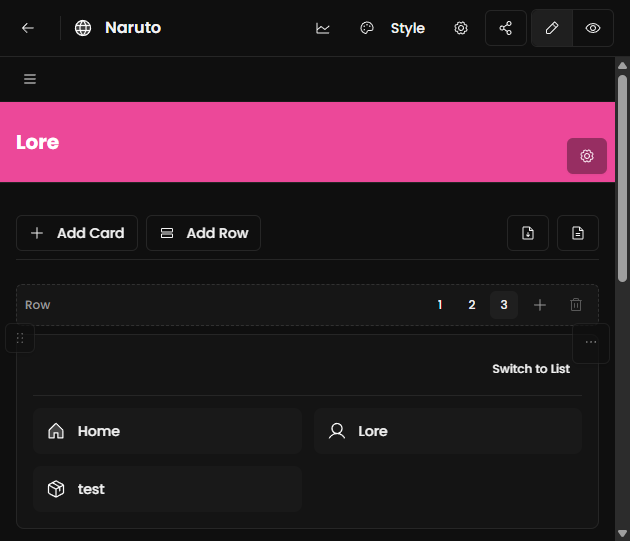This screenshot has height=541, width=630.
Task: Set row to 2 columns
Action: (x=472, y=305)
